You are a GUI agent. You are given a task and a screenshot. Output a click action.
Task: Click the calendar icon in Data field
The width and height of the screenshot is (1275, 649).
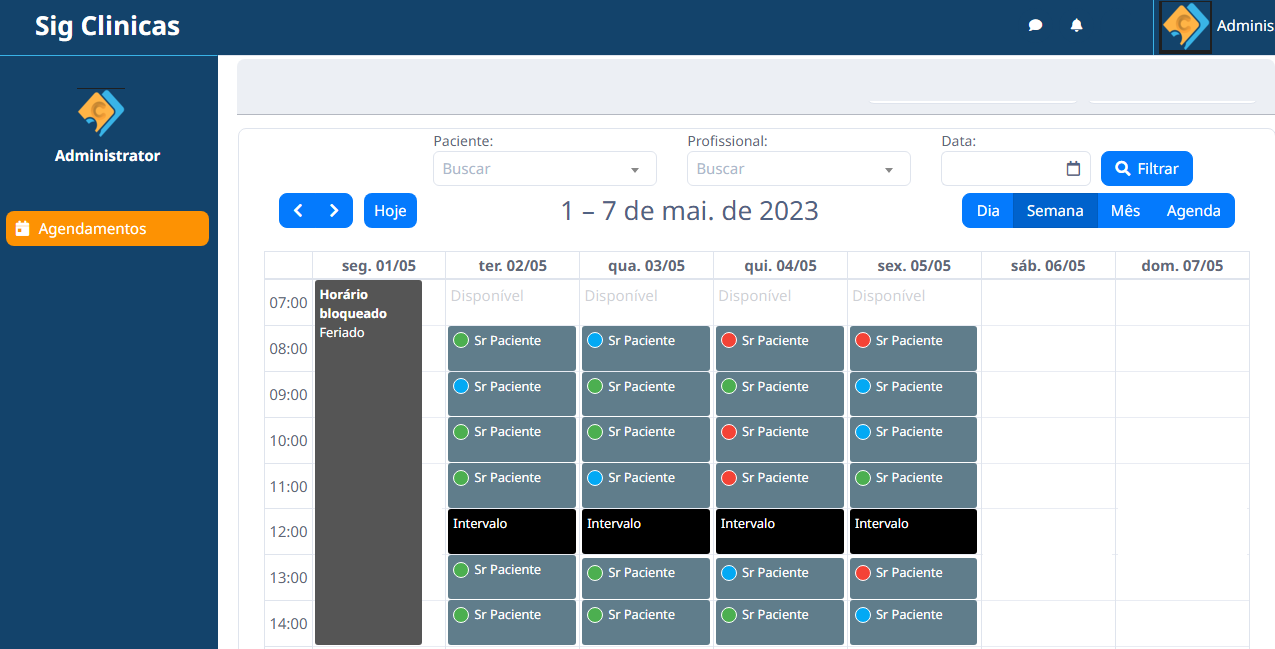(1073, 169)
